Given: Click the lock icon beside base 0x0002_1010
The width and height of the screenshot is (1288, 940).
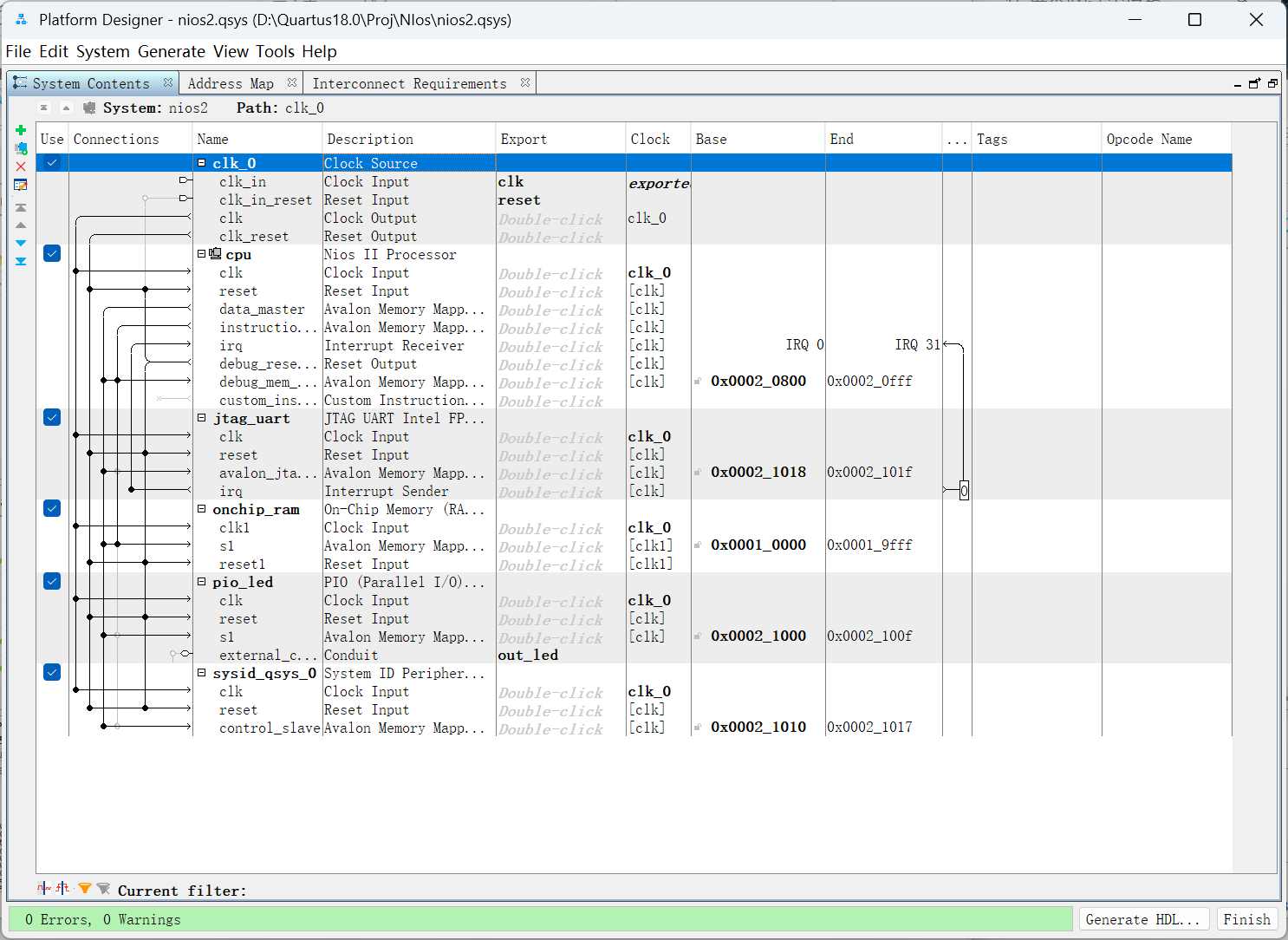Looking at the screenshot, I should (698, 728).
